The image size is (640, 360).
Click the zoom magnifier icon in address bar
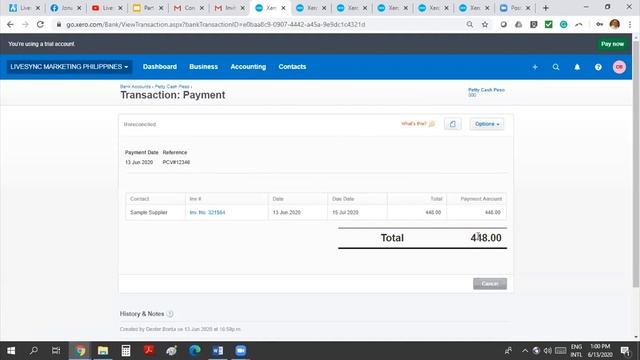tap(470, 24)
